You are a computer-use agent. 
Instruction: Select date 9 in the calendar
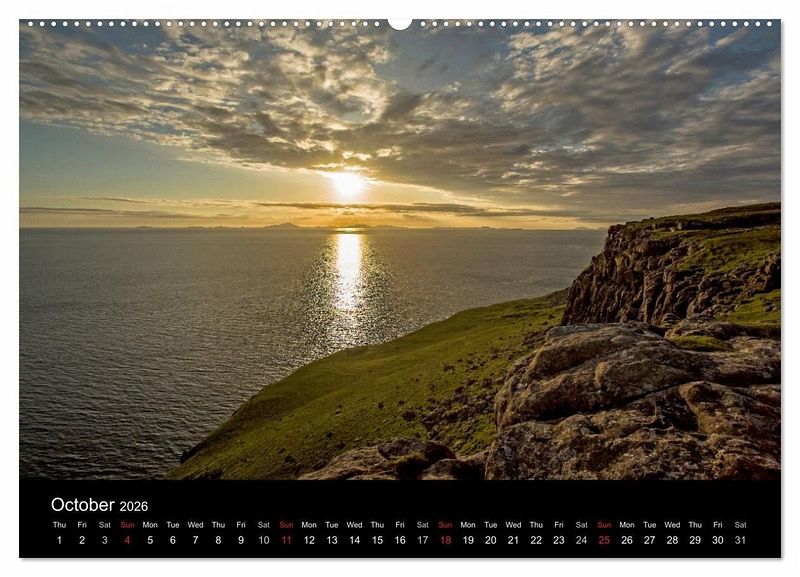241,540
